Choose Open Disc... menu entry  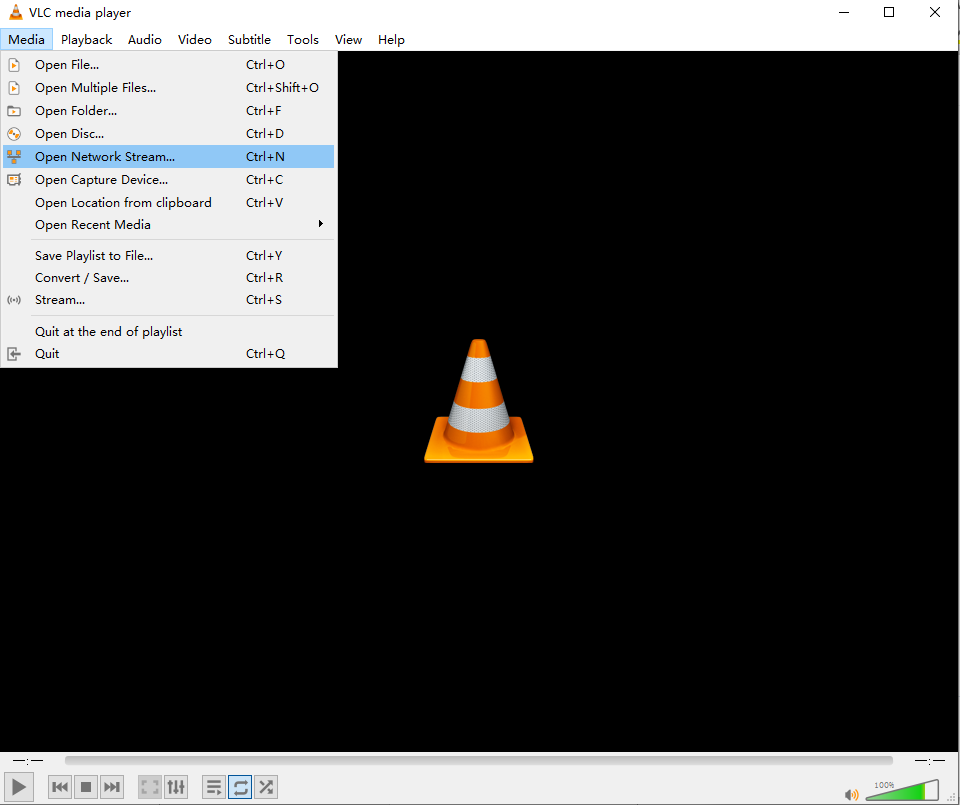168,133
